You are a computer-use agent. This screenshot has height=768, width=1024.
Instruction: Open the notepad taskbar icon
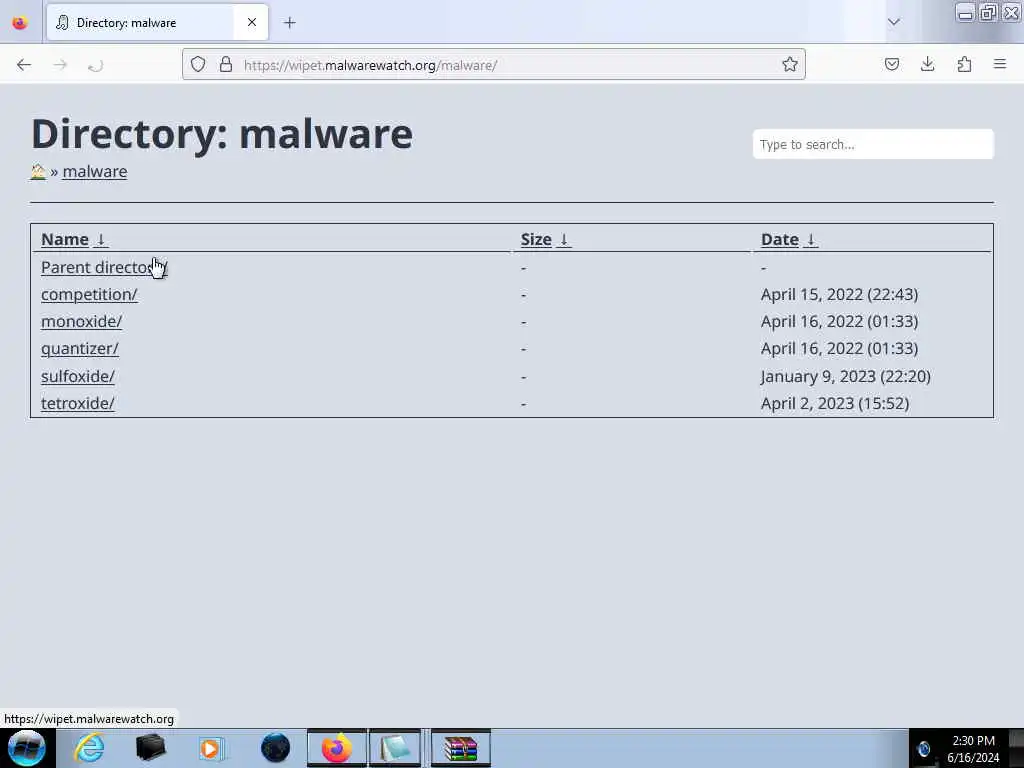[395, 748]
